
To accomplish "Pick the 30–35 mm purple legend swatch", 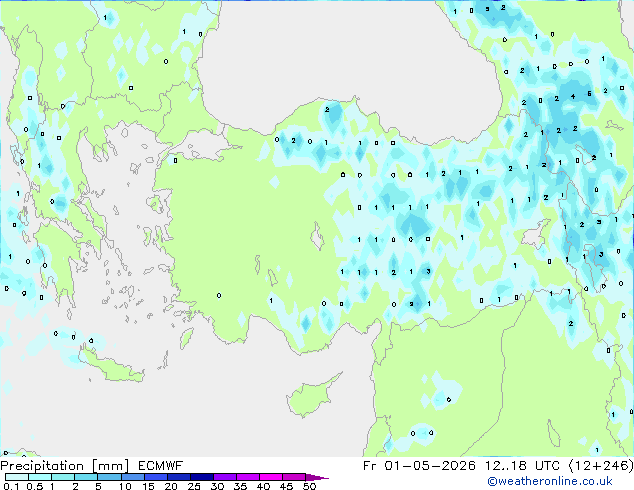I will (225, 477).
